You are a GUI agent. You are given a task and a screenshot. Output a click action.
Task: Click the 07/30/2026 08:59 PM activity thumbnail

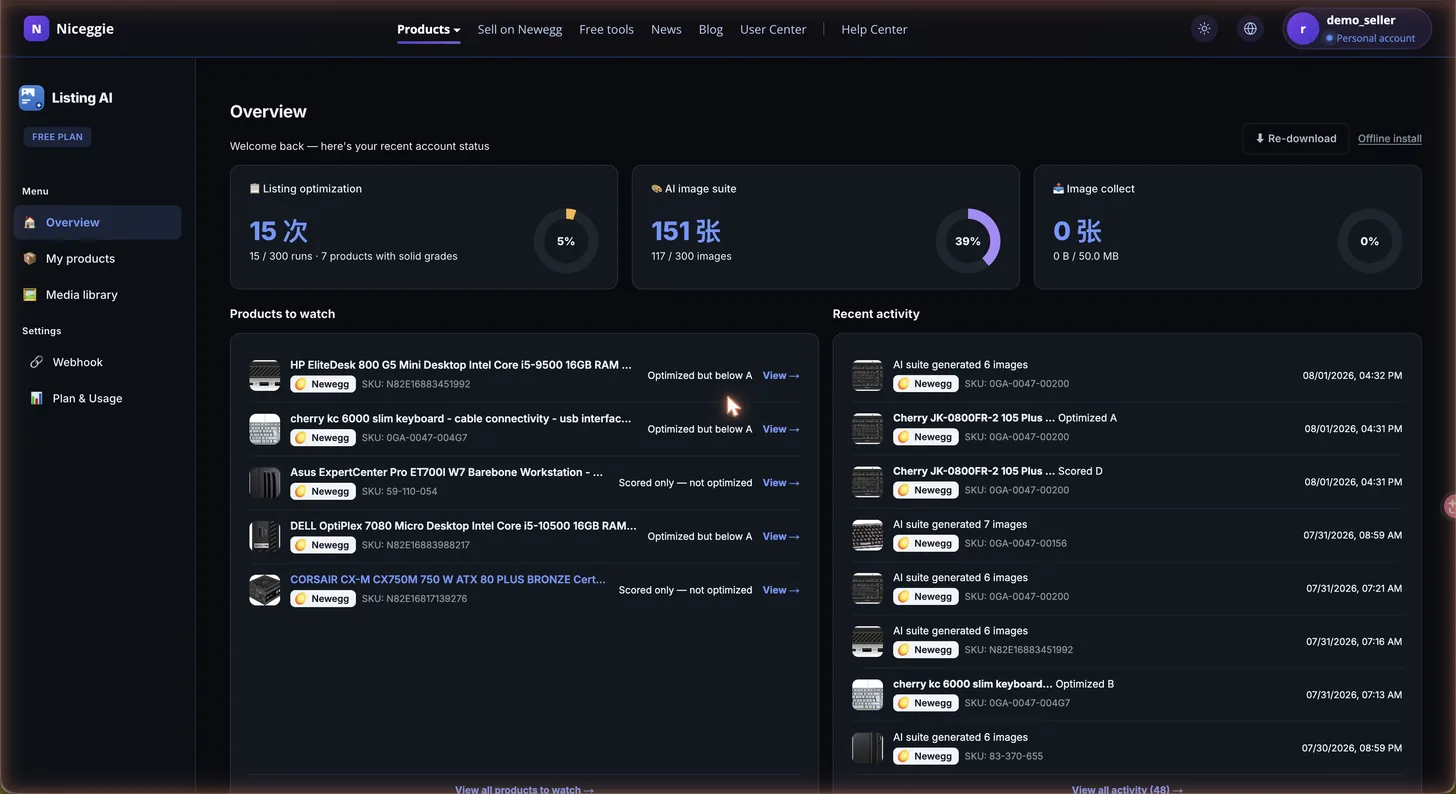pyautogui.click(x=868, y=747)
